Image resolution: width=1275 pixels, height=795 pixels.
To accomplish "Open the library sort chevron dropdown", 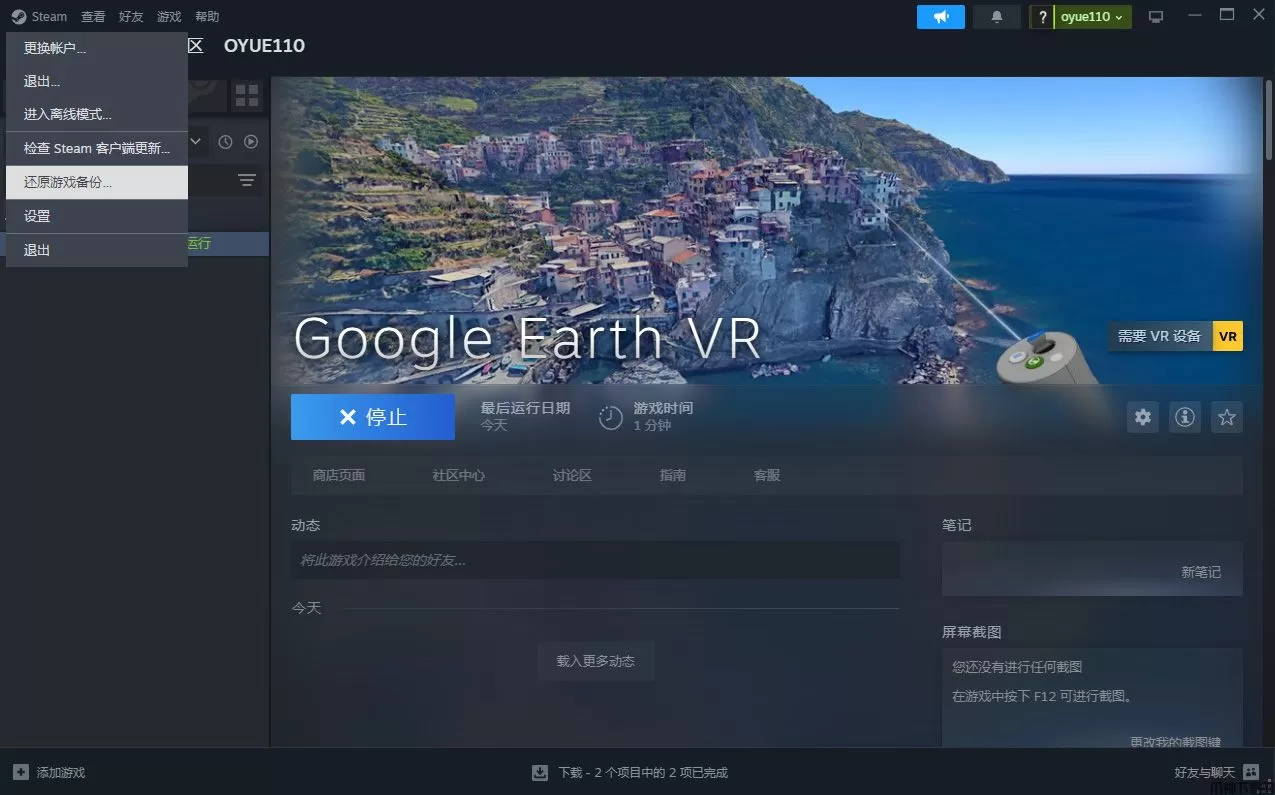I will tap(196, 142).
